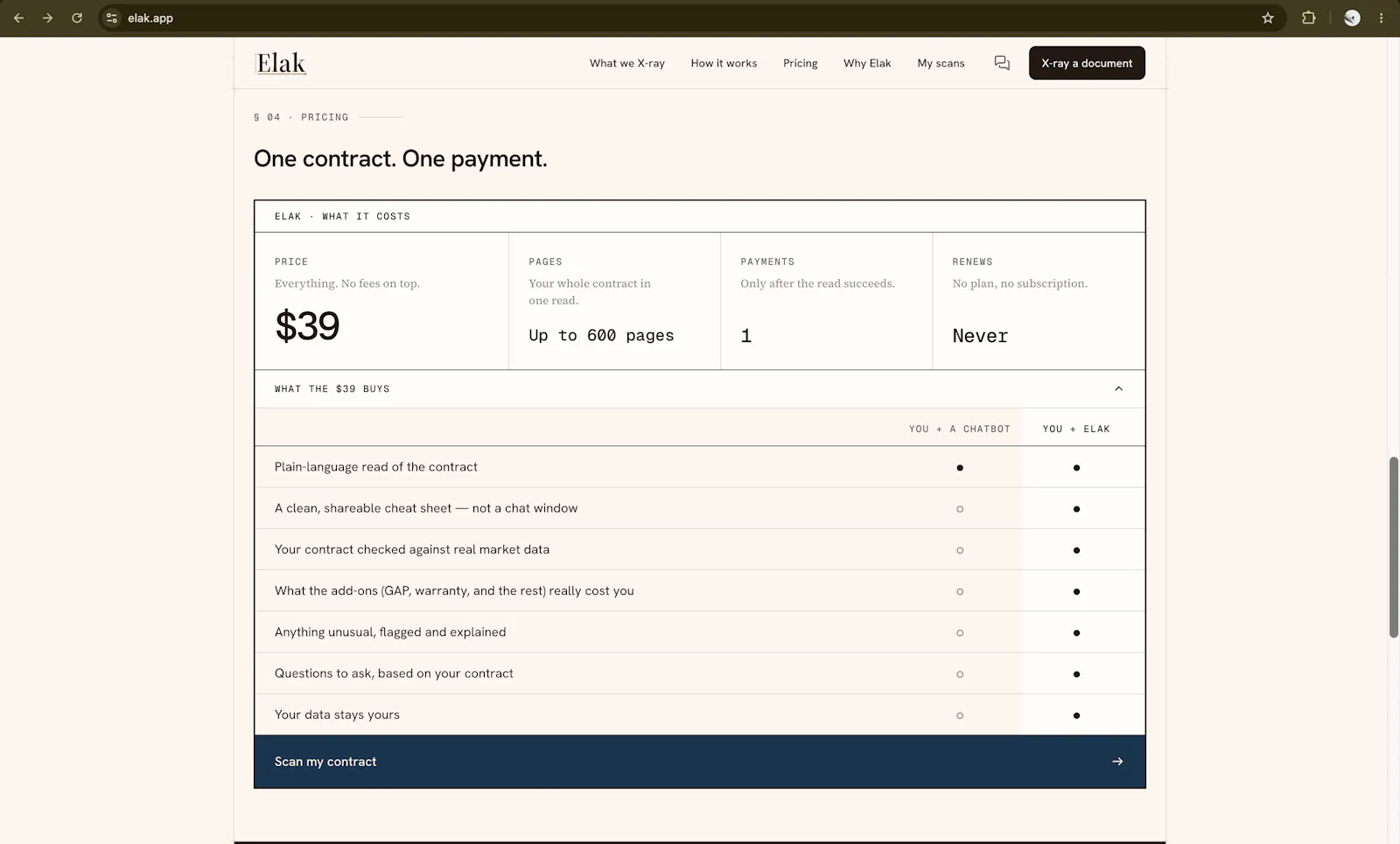Click the One contract. One payment. heading
Screen dimensions: 1400x844
(401, 158)
